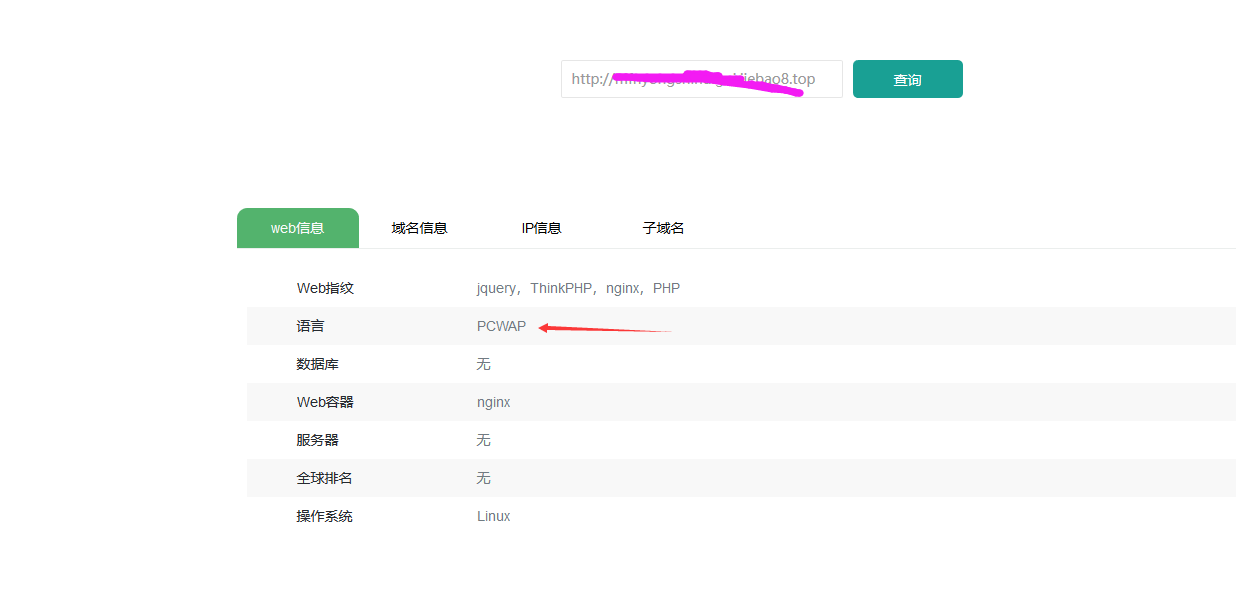The width and height of the screenshot is (1236, 613).
Task: Open the IP信息 tab
Action: [x=541, y=228]
